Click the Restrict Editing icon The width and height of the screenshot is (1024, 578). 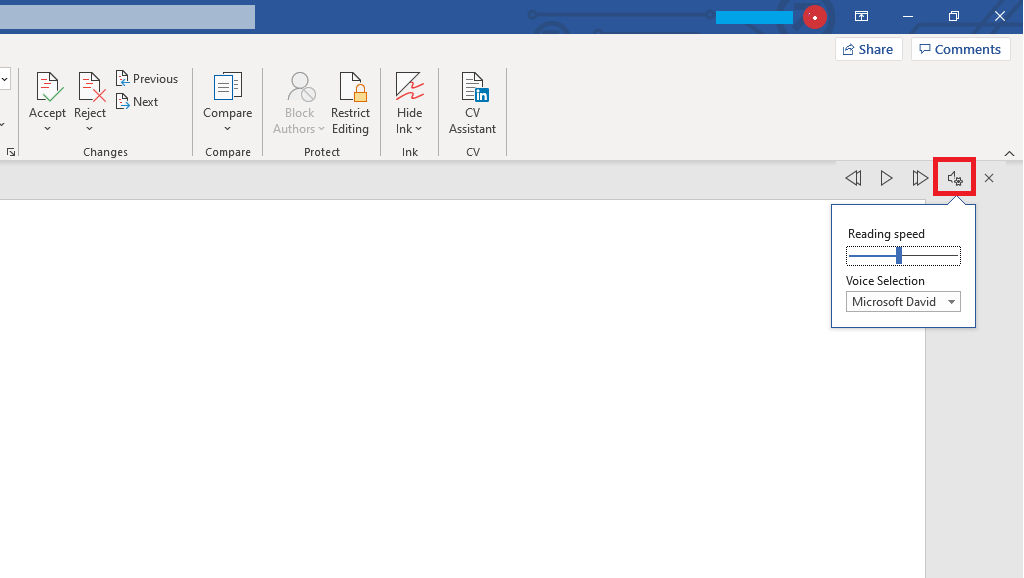coord(350,87)
